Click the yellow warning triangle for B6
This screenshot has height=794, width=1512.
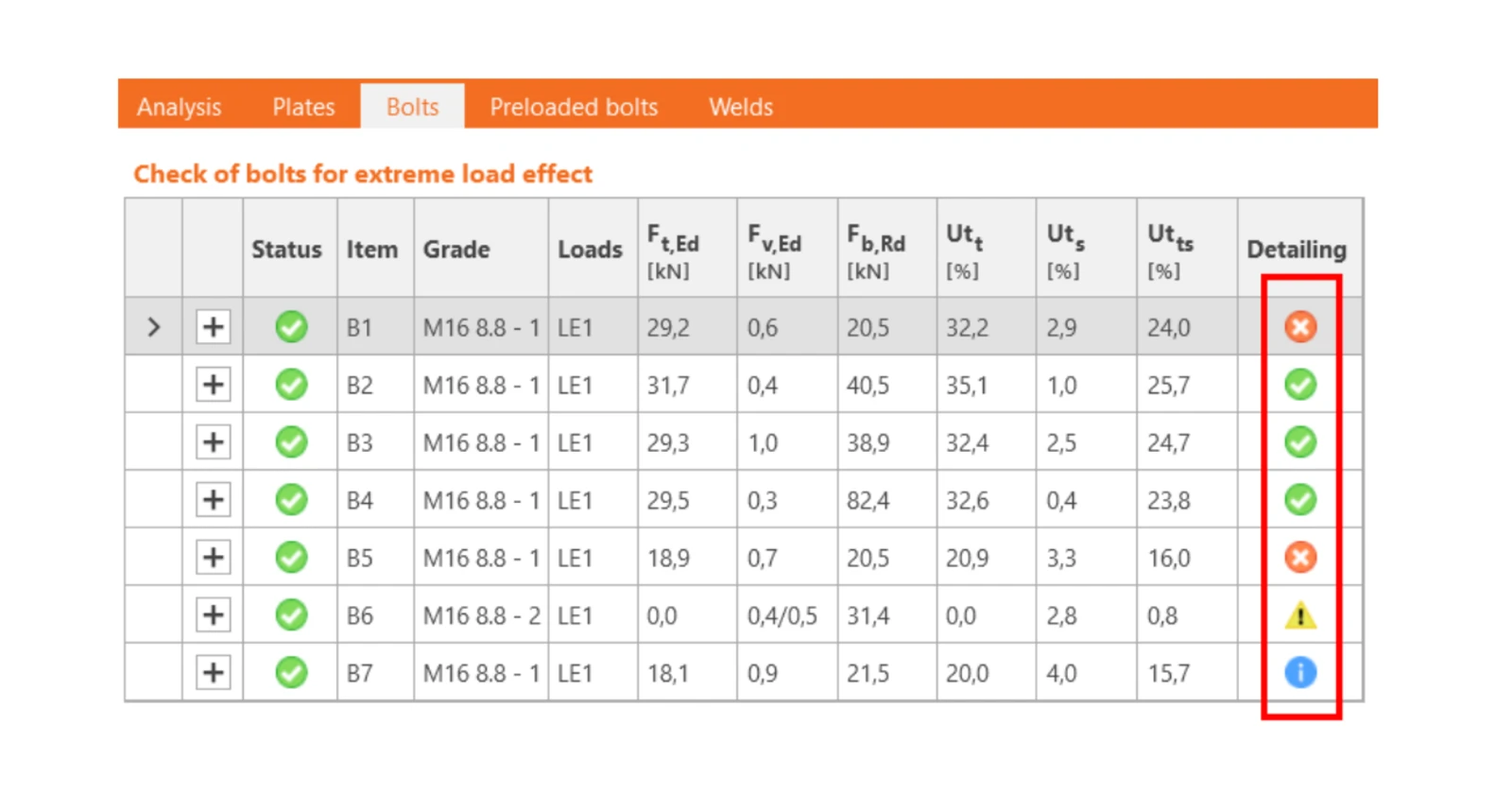1300,615
